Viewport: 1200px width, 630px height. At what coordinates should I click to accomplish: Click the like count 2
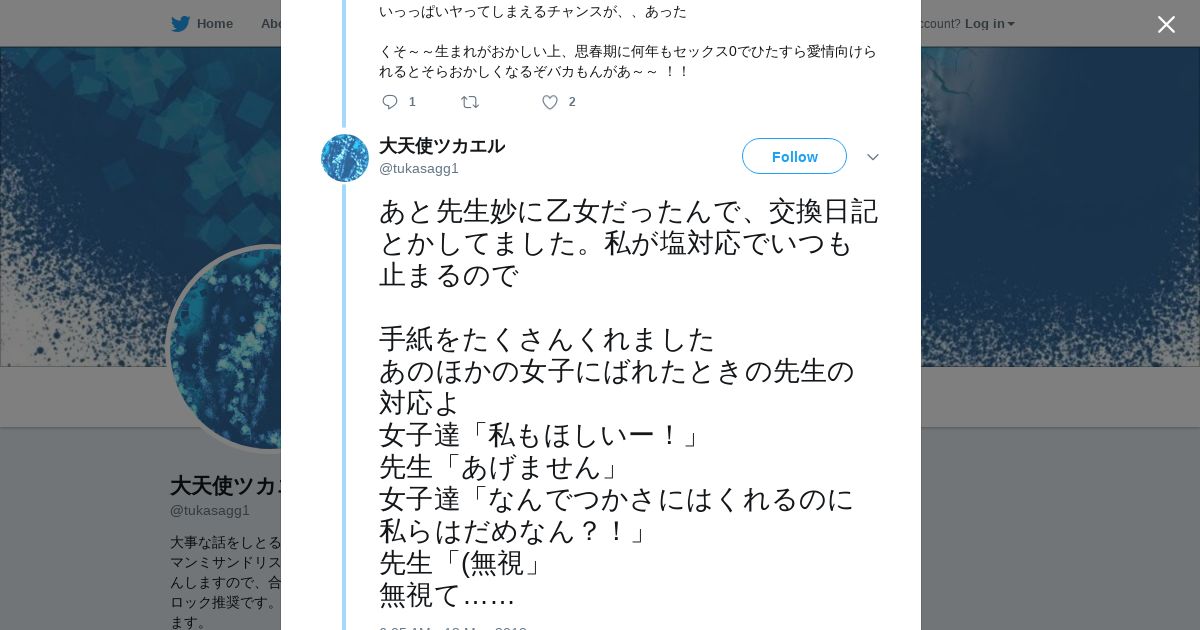tap(572, 102)
